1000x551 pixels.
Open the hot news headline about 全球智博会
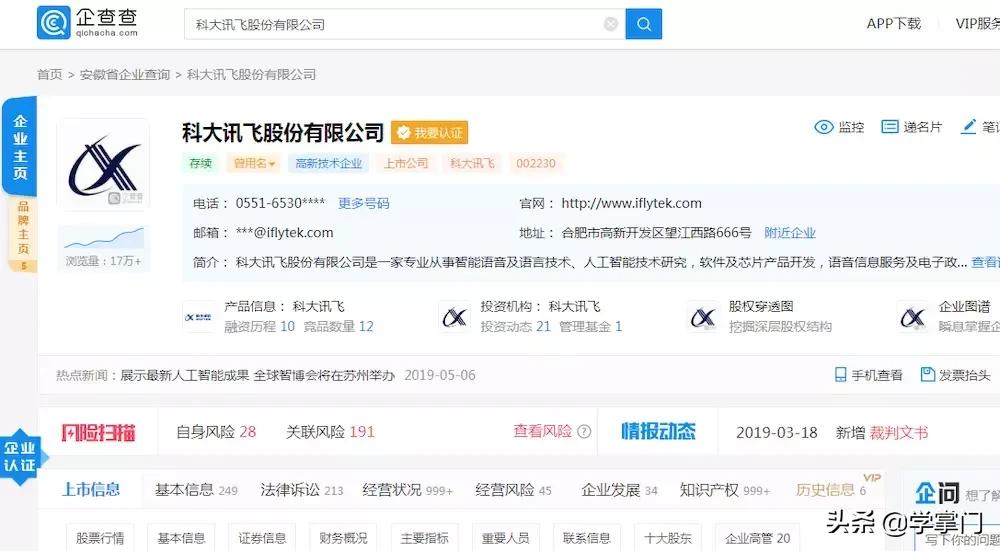tap(257, 375)
